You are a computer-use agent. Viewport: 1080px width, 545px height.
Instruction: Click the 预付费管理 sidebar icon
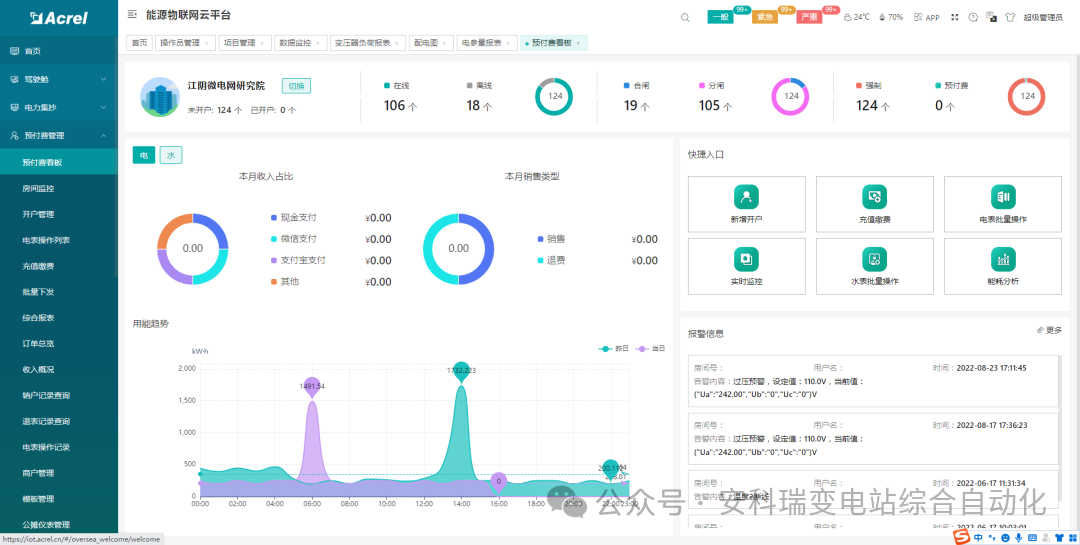pos(14,136)
